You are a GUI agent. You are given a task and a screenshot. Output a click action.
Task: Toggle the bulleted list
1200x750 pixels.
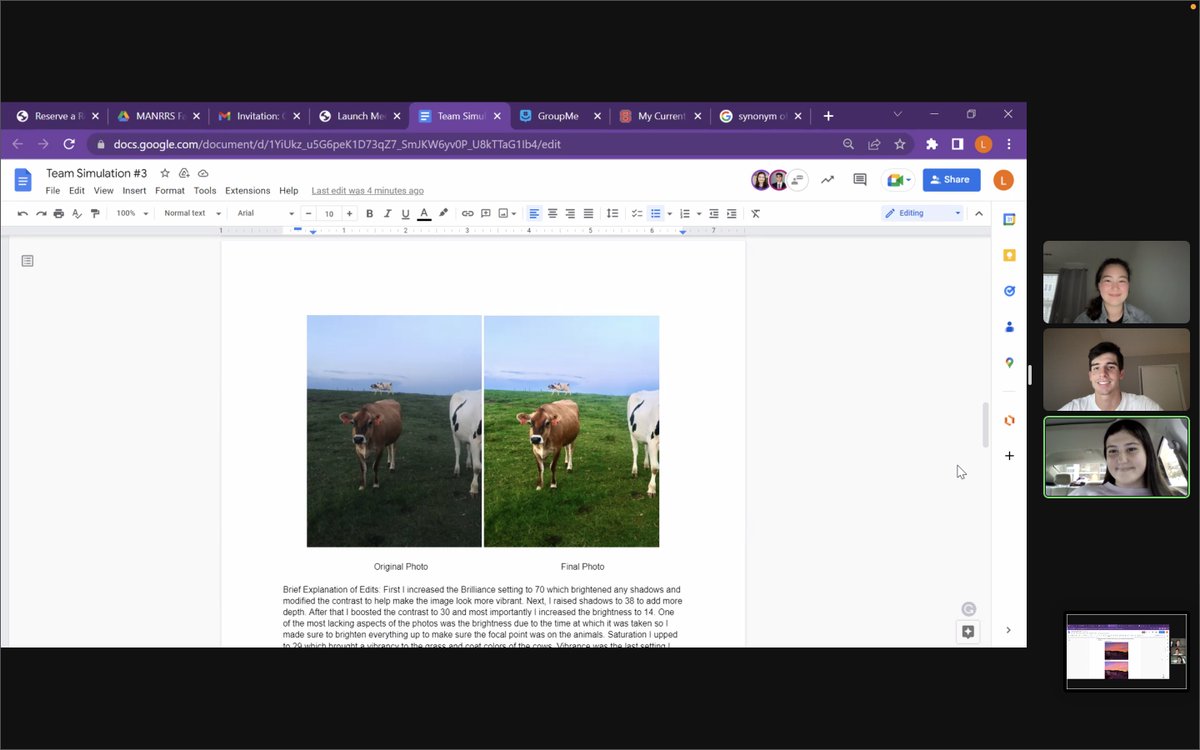pos(656,213)
